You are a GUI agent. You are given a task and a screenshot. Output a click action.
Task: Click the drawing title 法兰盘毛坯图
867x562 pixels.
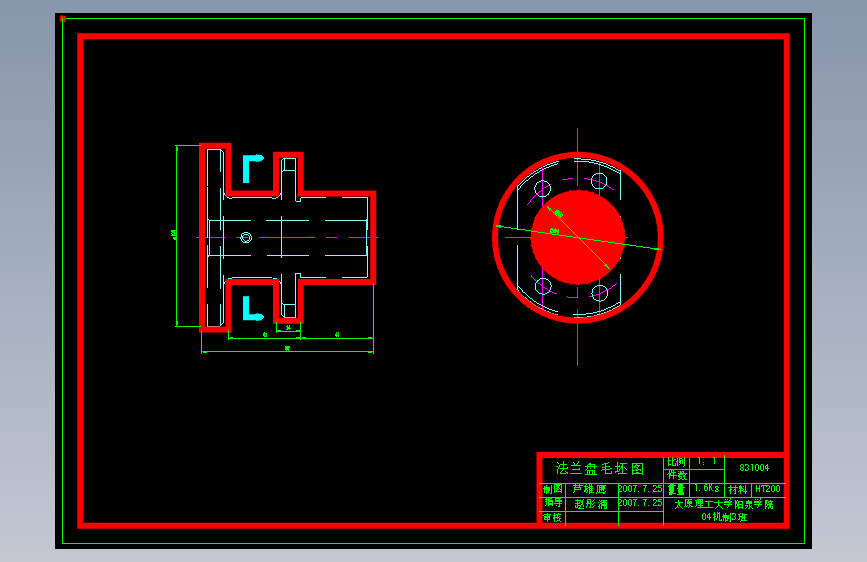(600, 469)
